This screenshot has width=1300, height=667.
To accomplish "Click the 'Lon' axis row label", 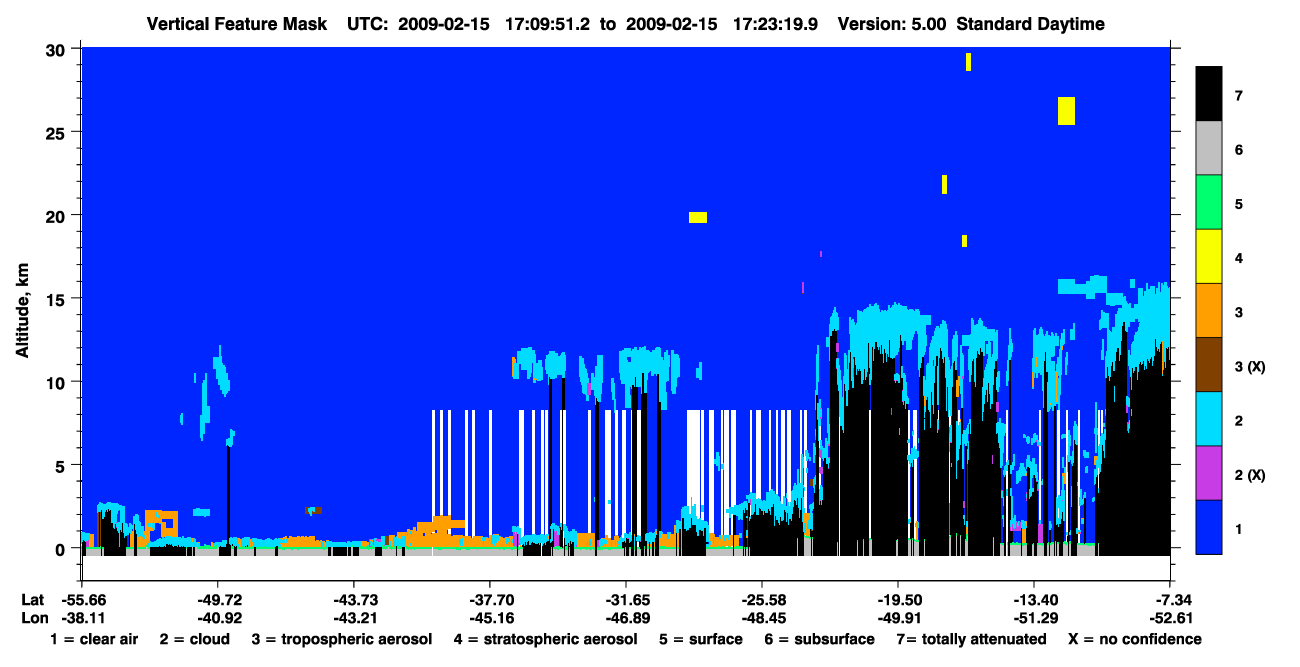I will 33,618.
